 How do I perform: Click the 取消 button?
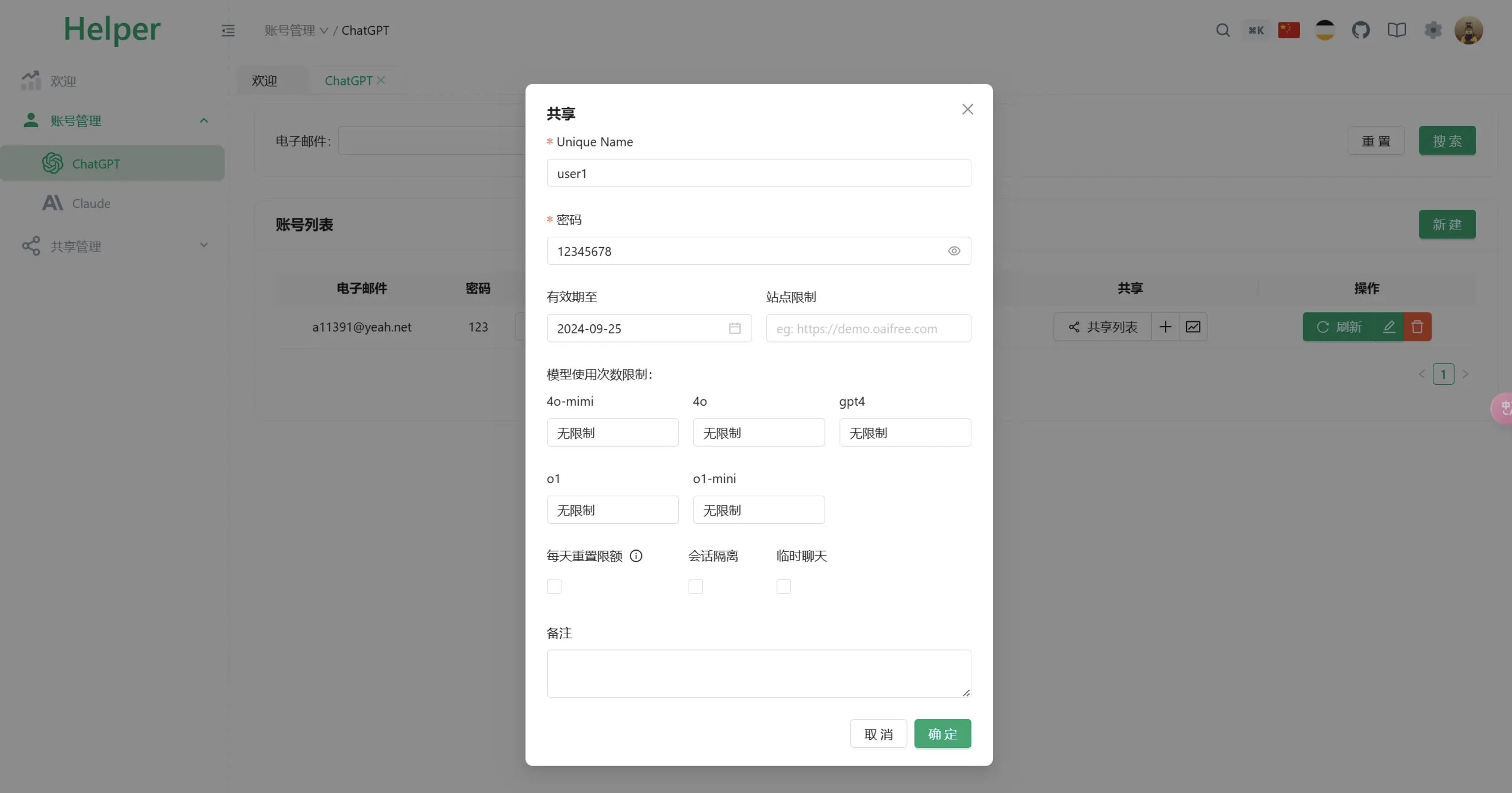[x=878, y=734]
